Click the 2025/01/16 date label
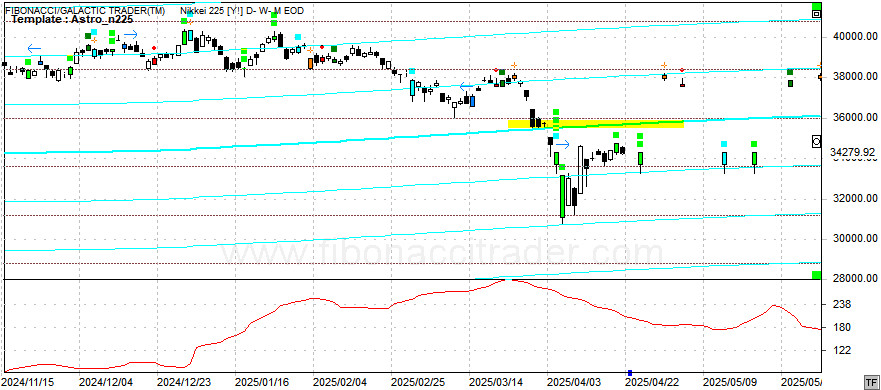The height and width of the screenshot is (390, 881). click(x=262, y=382)
